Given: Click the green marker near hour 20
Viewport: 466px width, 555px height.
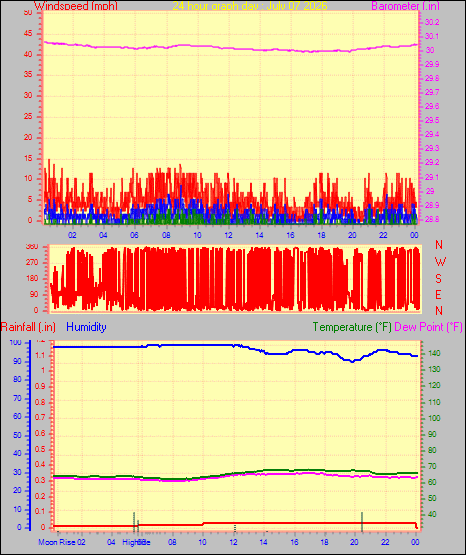Looking at the screenshot, I should click(362, 521).
